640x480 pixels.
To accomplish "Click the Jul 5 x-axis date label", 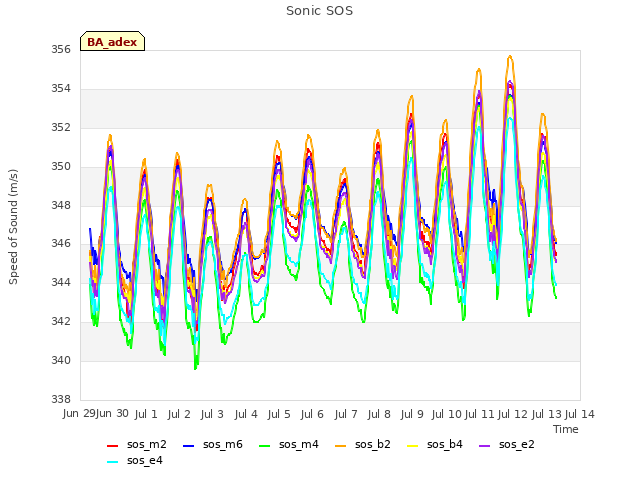I will [279, 414].
